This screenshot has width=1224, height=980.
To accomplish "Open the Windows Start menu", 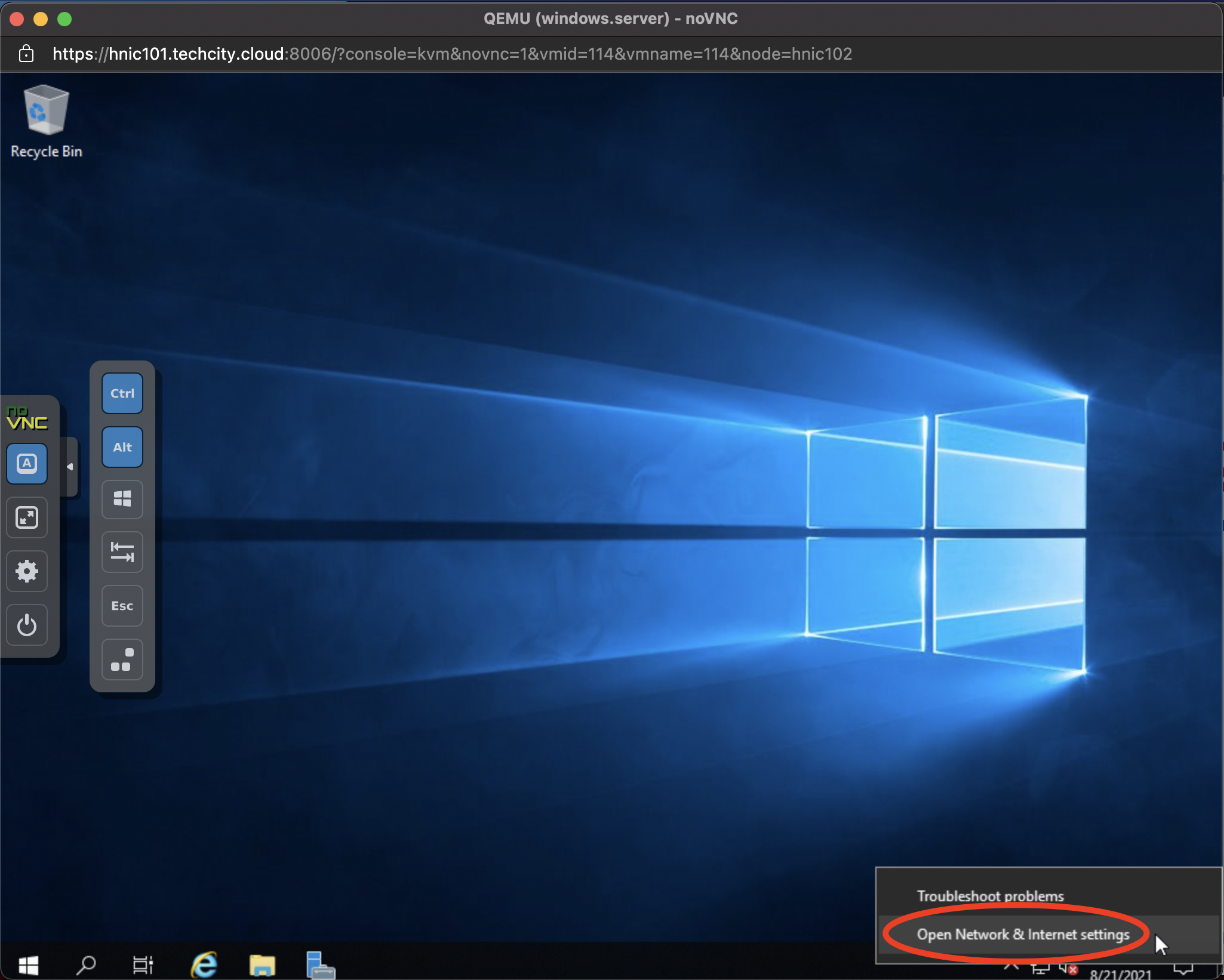I will [x=28, y=964].
